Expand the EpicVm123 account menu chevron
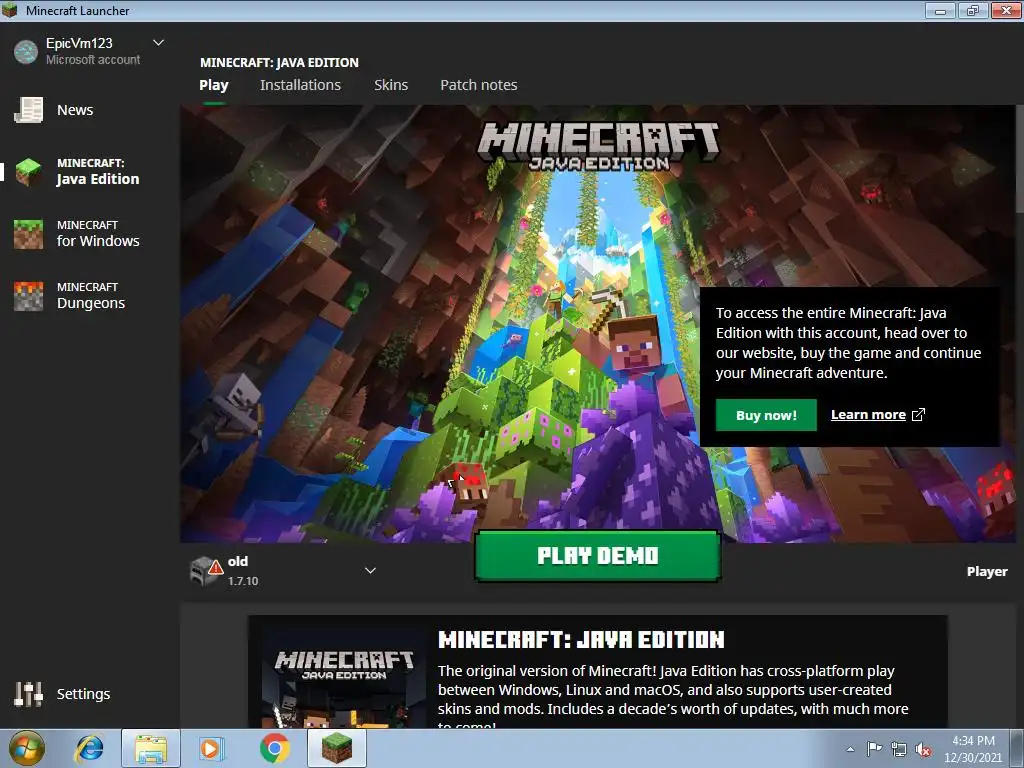This screenshot has height=768, width=1024. click(158, 43)
